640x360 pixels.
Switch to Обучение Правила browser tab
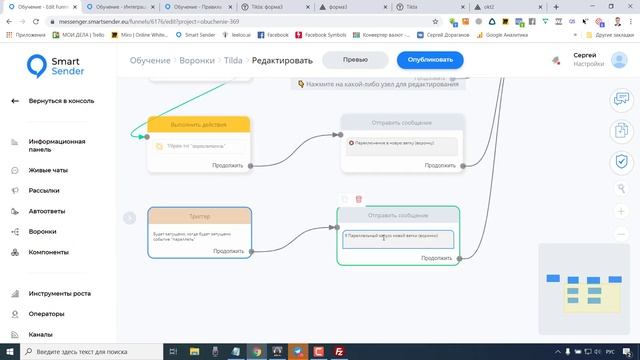click(x=198, y=7)
